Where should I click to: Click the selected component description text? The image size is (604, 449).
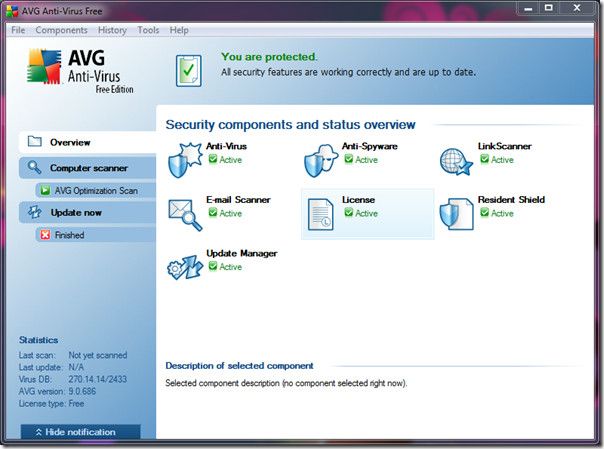pos(286,383)
